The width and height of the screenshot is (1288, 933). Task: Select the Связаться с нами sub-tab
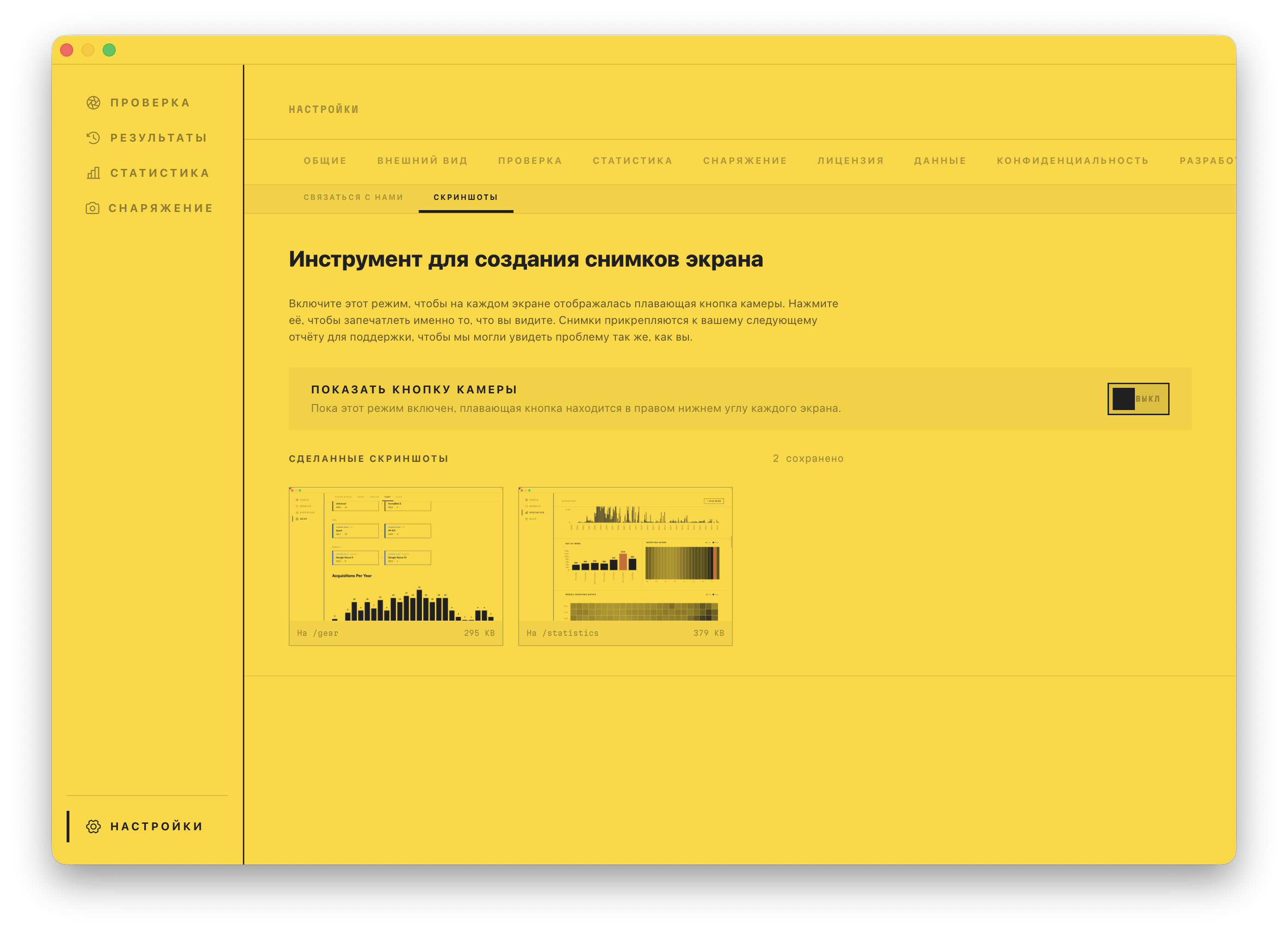point(353,197)
